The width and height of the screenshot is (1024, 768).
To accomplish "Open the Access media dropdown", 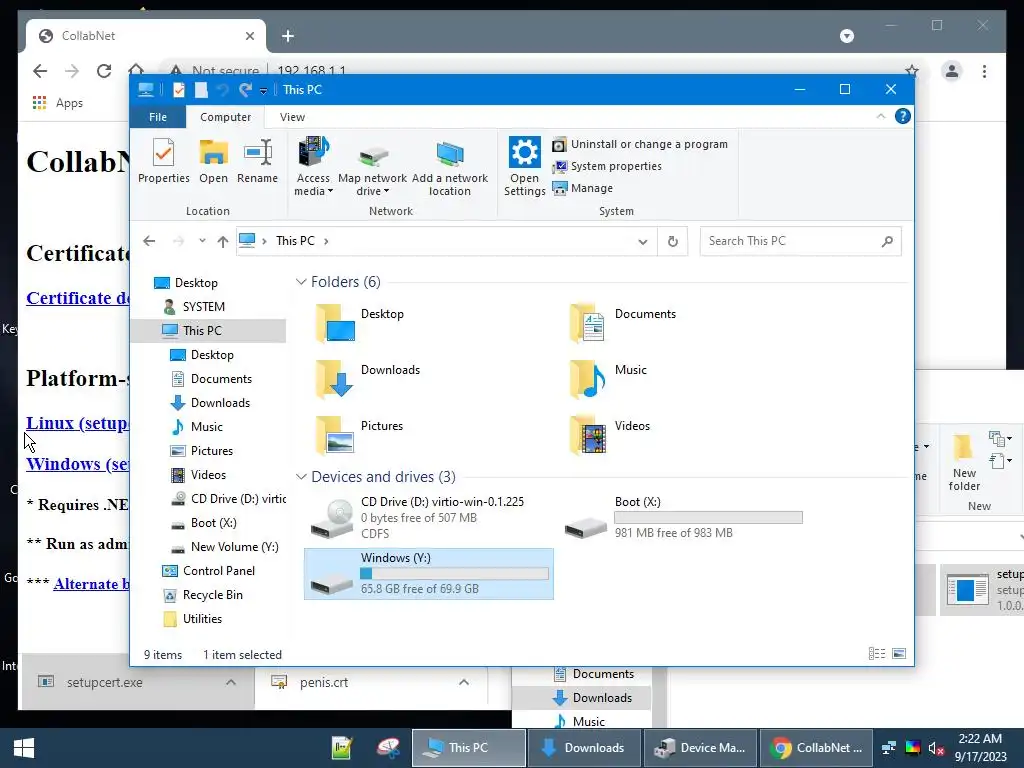I will [x=313, y=167].
